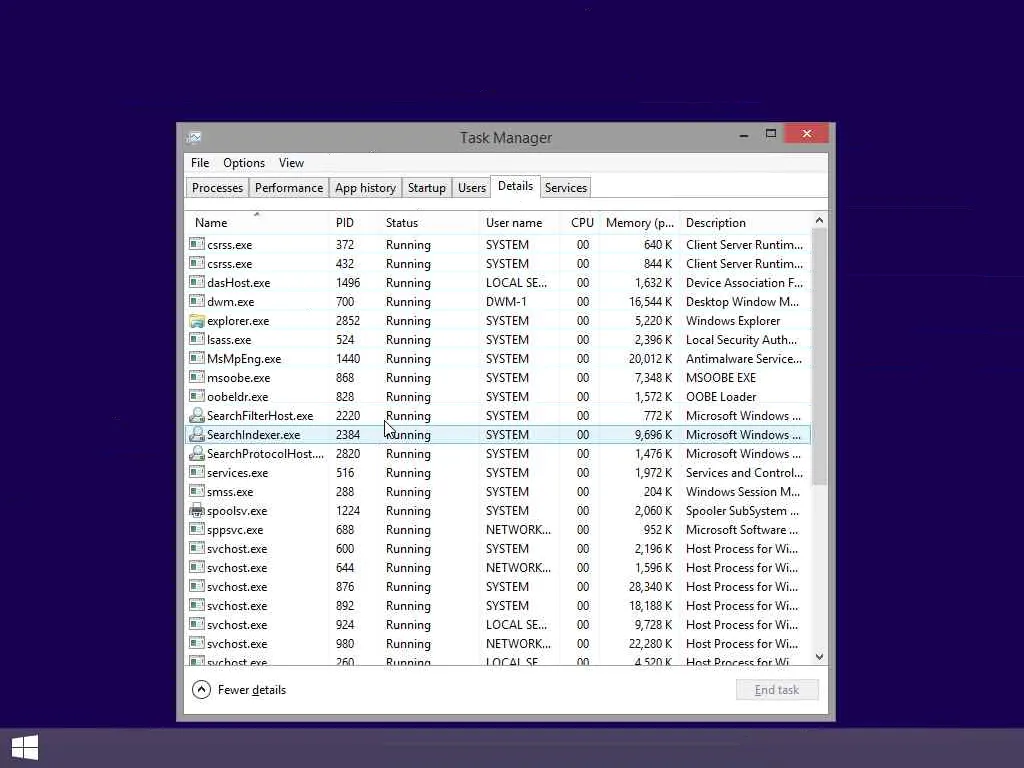Image resolution: width=1024 pixels, height=768 pixels.
Task: Switch to the Services tab
Action: coord(566,187)
